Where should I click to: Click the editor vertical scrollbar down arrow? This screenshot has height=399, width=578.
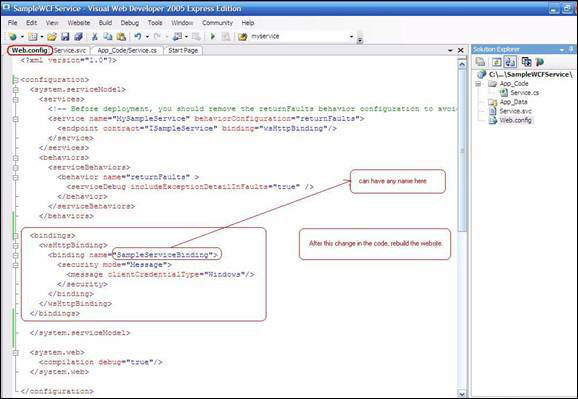click(x=462, y=394)
